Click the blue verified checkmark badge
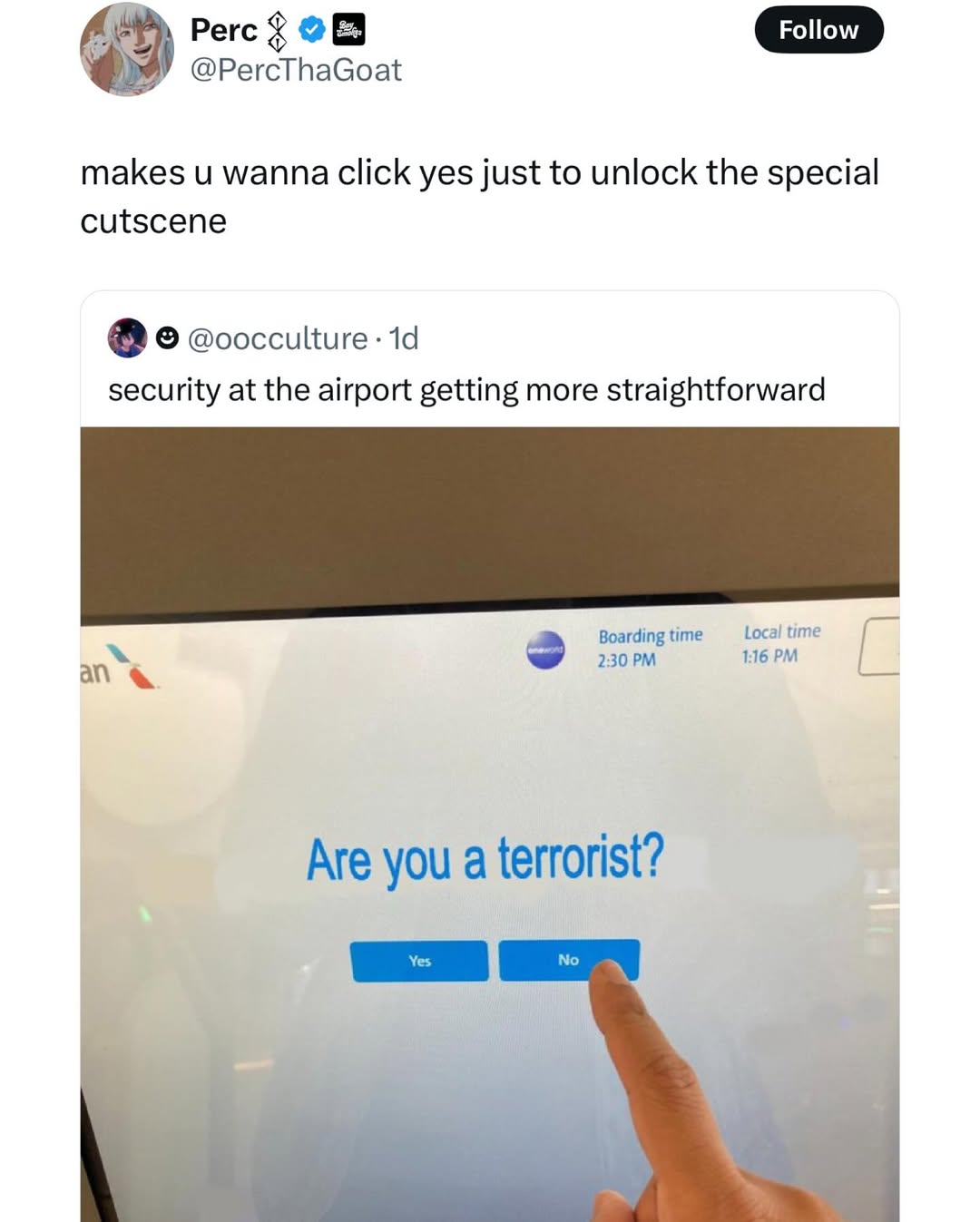The image size is (980, 1222). (x=312, y=30)
